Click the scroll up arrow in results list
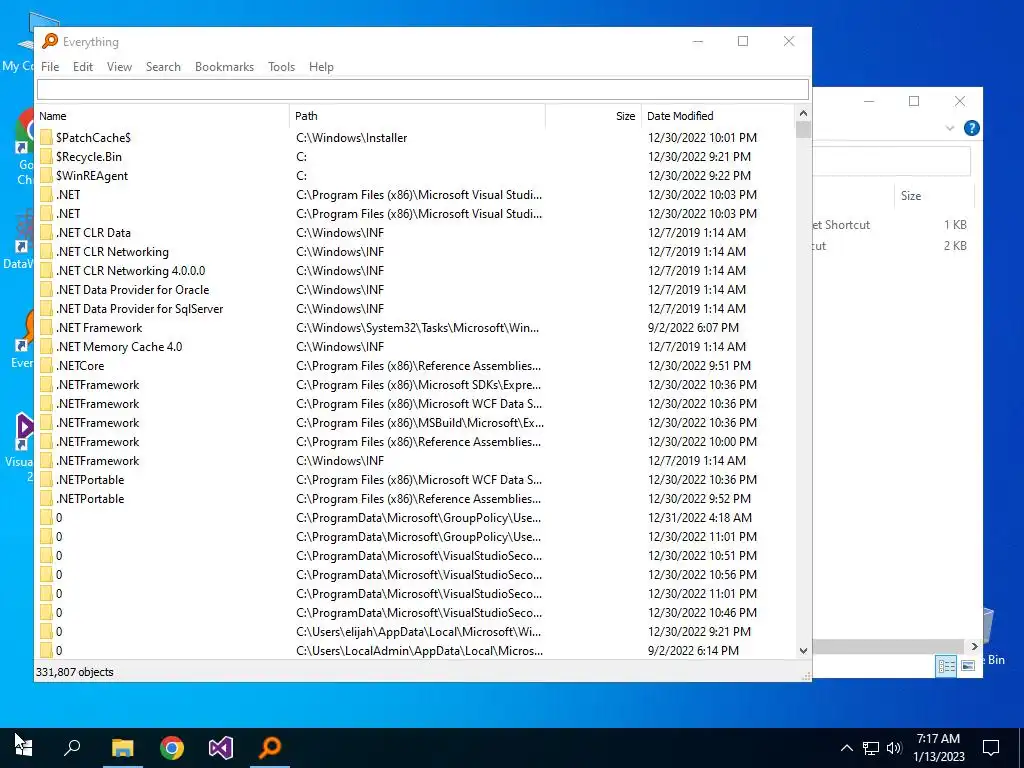 803,114
